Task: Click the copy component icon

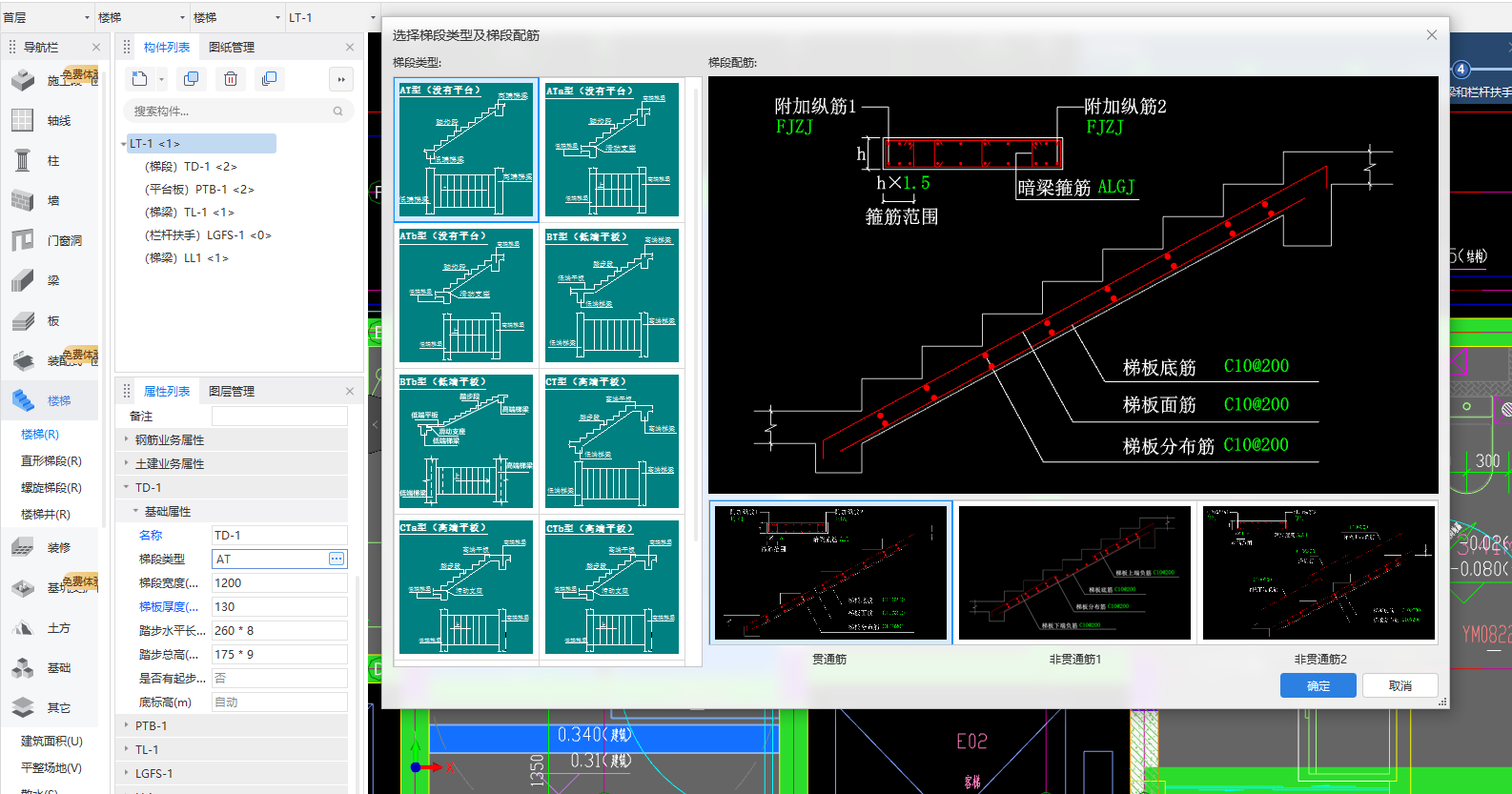Action: pyautogui.click(x=191, y=79)
